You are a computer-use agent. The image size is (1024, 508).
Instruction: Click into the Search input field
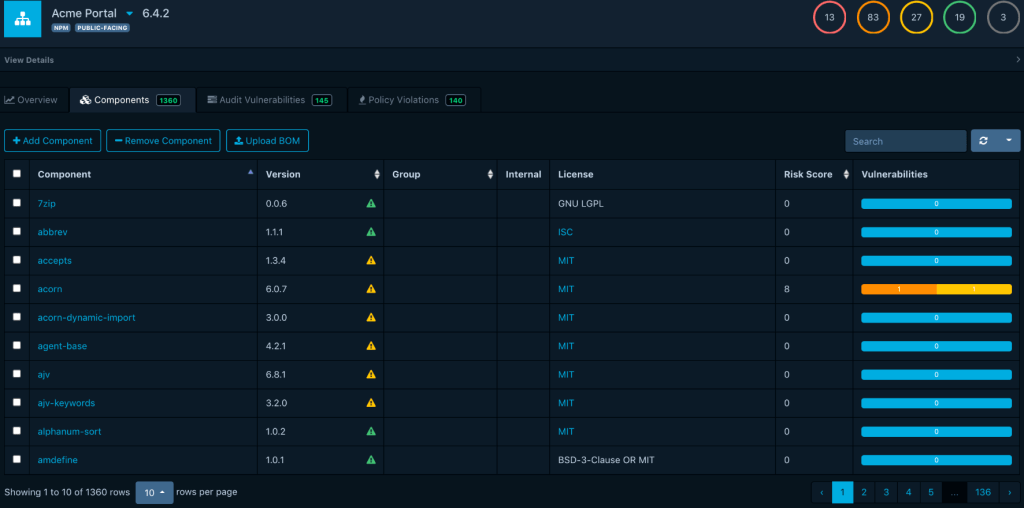[x=904, y=141]
